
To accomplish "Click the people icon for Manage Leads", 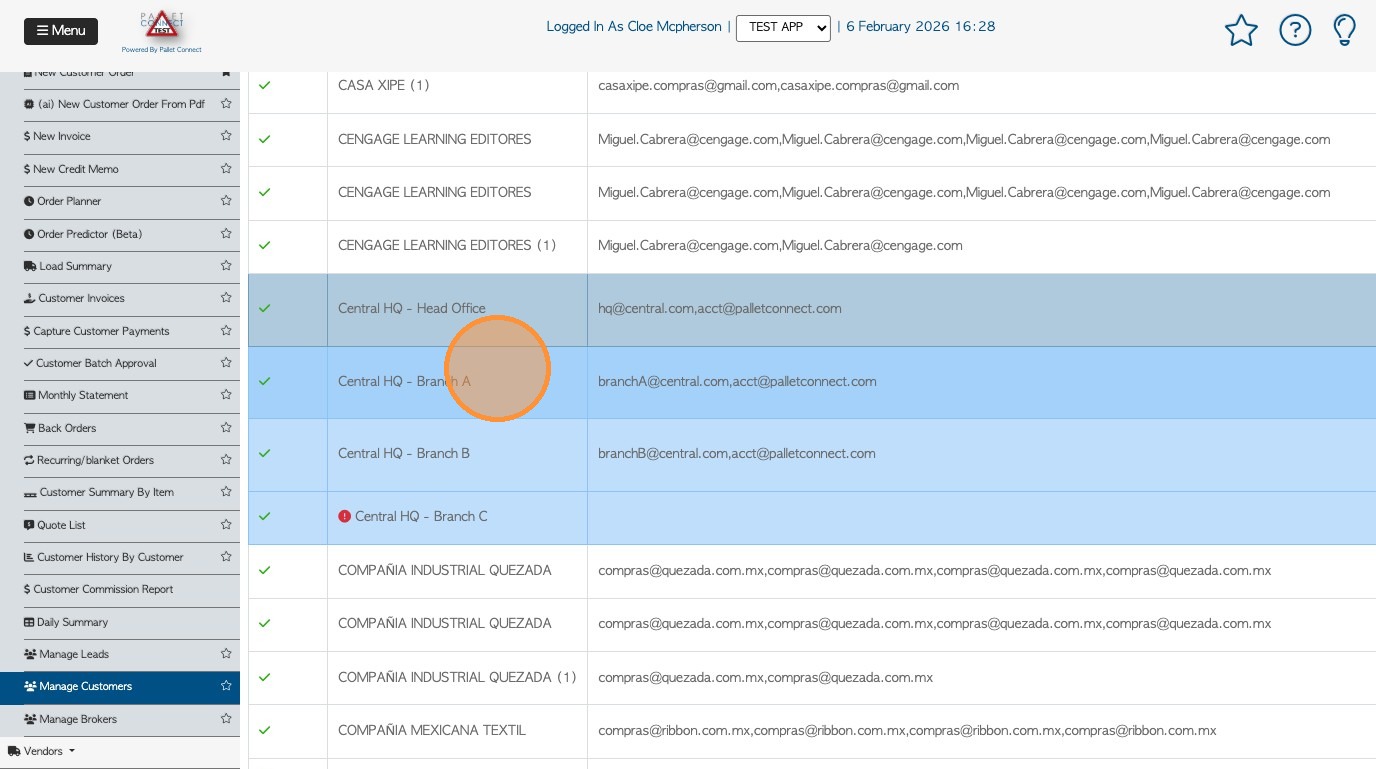I will (30, 654).
